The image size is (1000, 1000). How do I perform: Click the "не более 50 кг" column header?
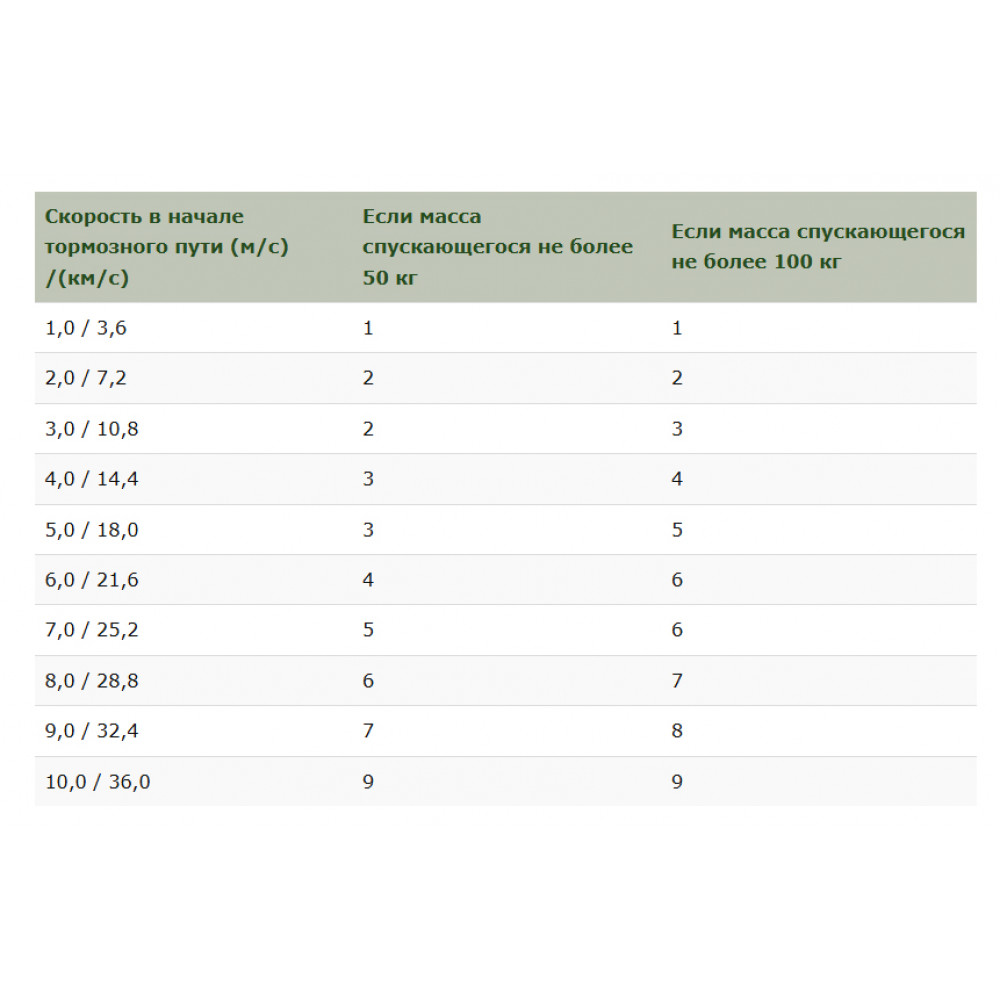coord(497,247)
